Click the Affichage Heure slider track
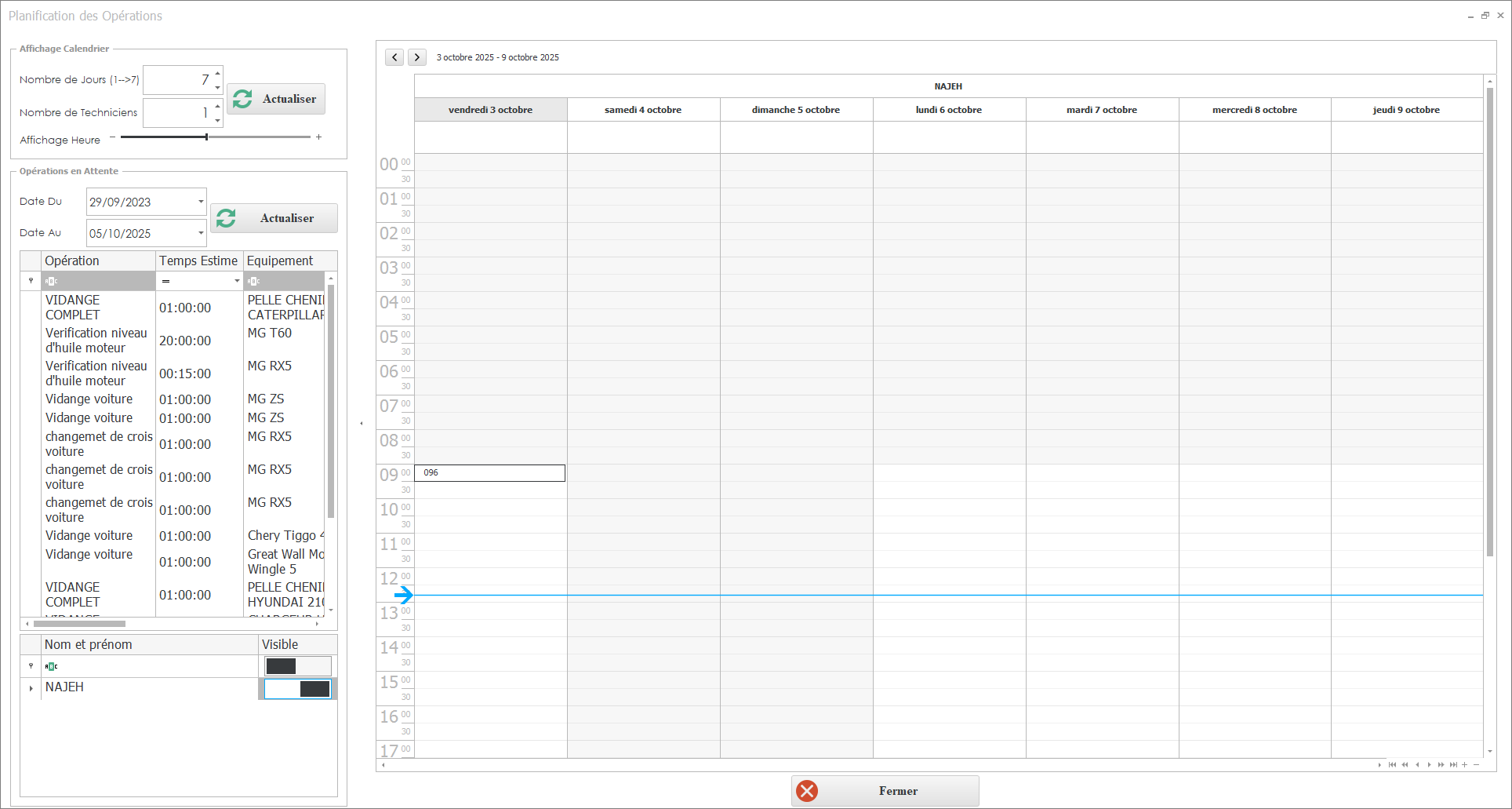 click(x=259, y=137)
